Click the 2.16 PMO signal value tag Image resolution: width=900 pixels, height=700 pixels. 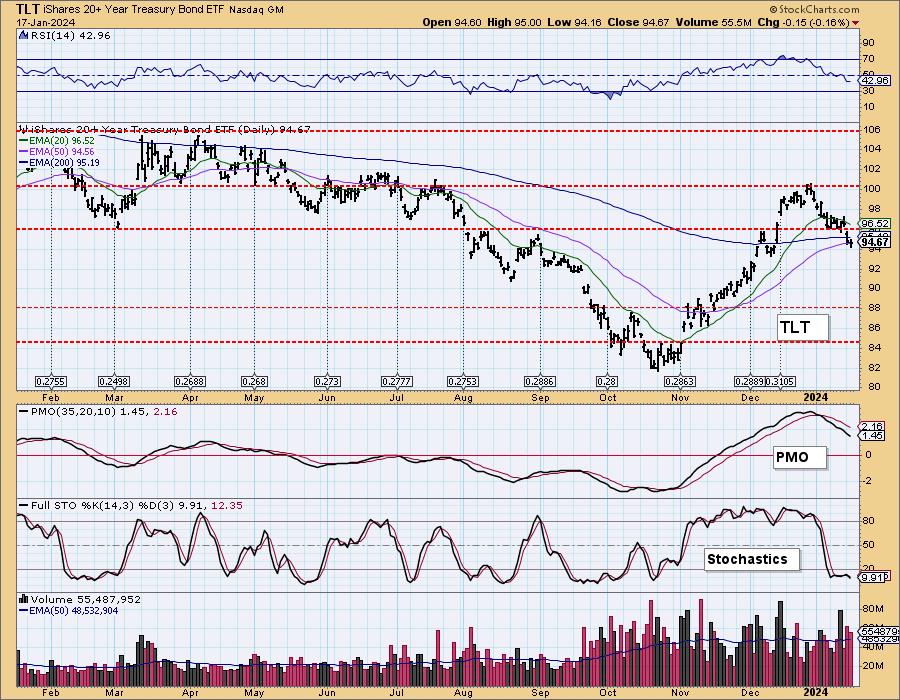pyautogui.click(x=872, y=426)
